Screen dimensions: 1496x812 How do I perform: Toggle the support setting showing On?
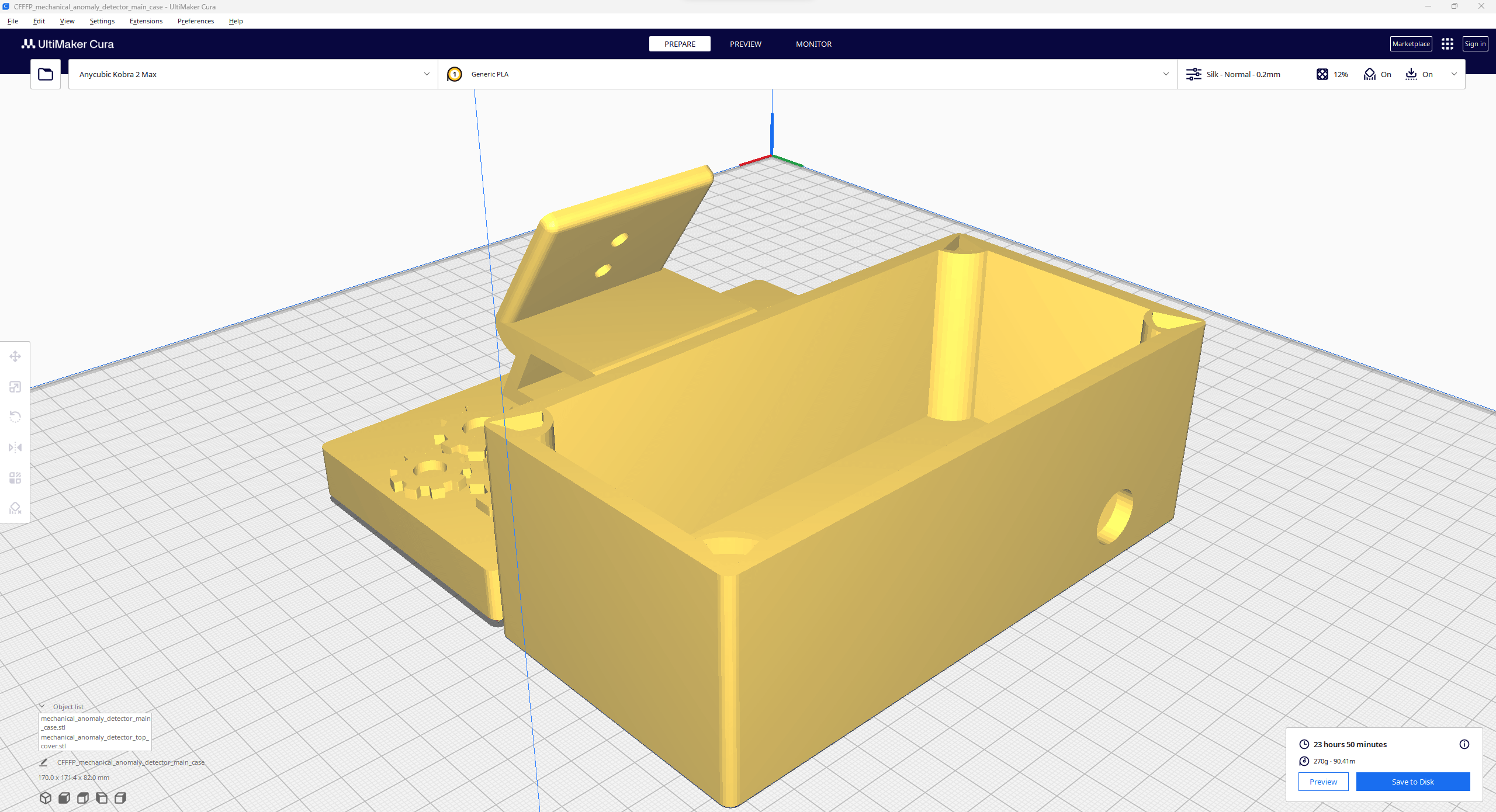[1377, 74]
